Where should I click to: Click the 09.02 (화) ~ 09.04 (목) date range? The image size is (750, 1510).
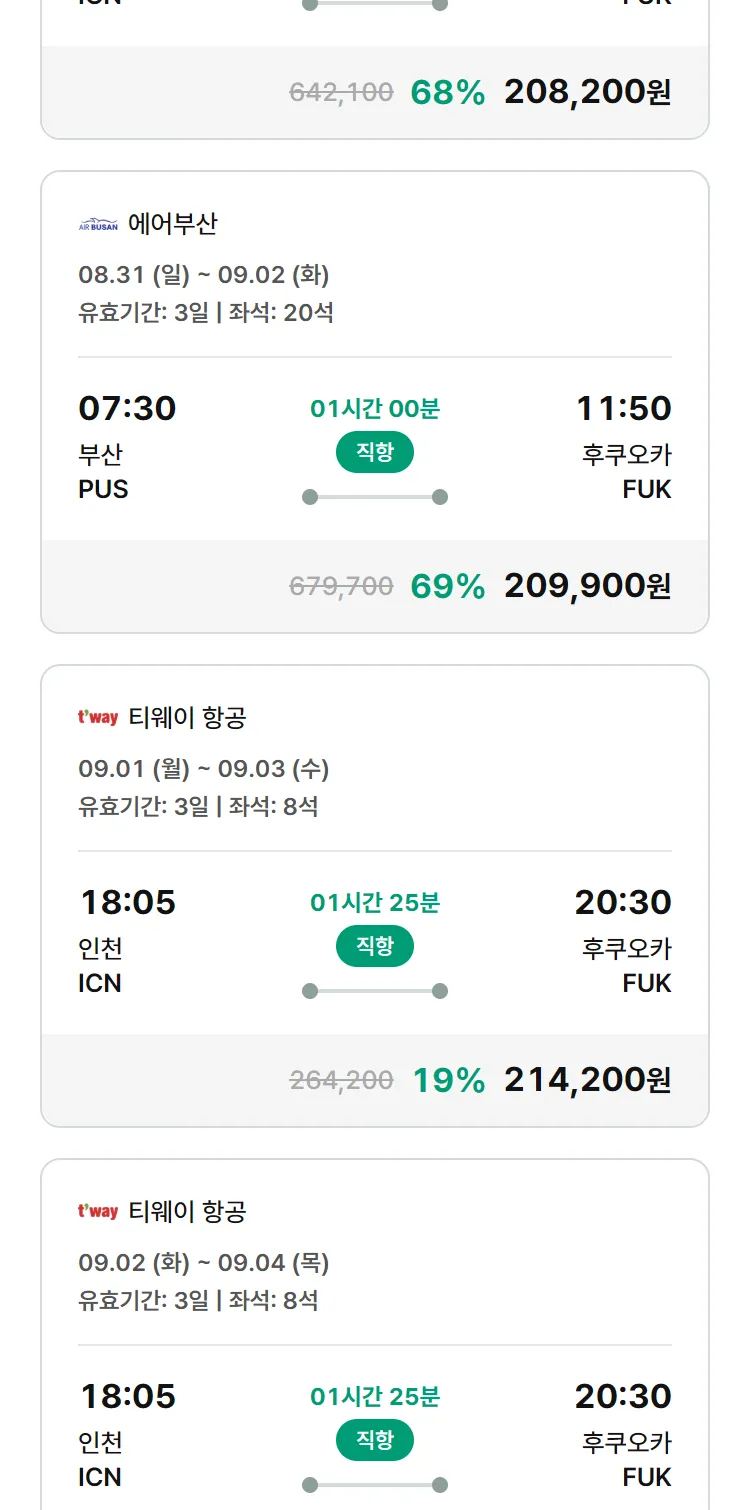[x=204, y=1263]
